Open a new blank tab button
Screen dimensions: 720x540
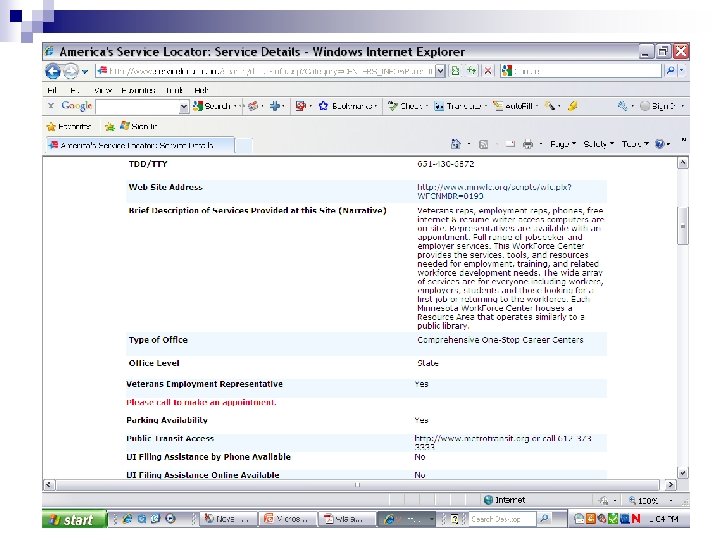pos(244,146)
